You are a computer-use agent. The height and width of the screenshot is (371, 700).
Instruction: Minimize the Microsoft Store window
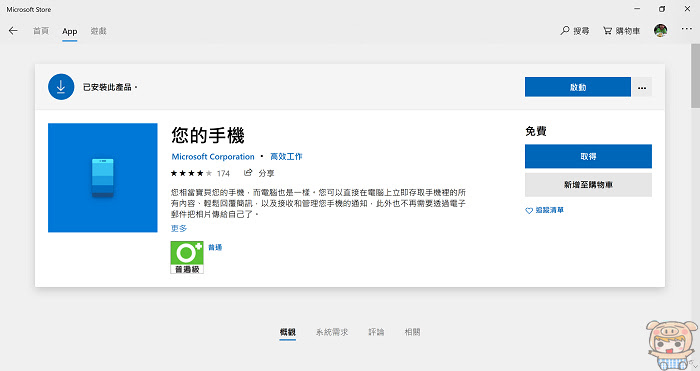(x=637, y=9)
